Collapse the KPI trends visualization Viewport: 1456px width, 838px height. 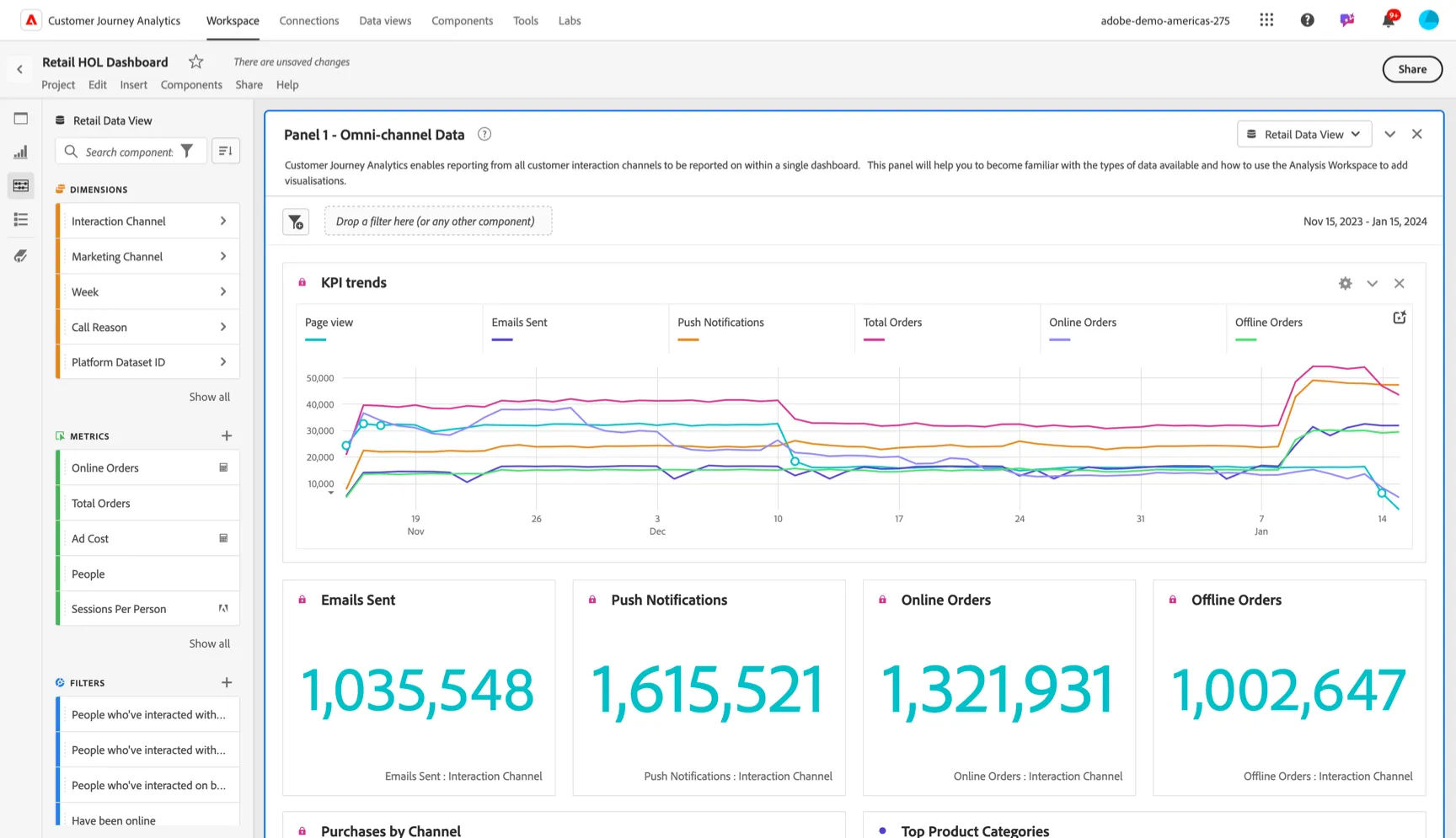pos(1373,284)
